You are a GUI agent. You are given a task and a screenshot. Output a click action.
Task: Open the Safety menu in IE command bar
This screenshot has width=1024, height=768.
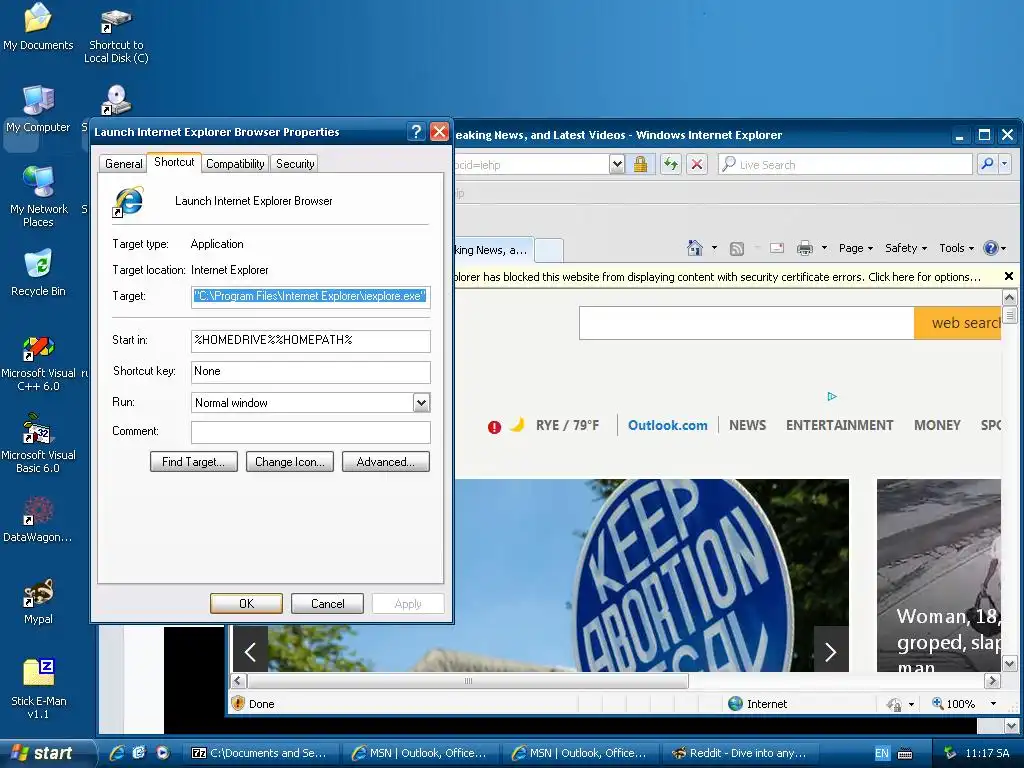pos(906,248)
